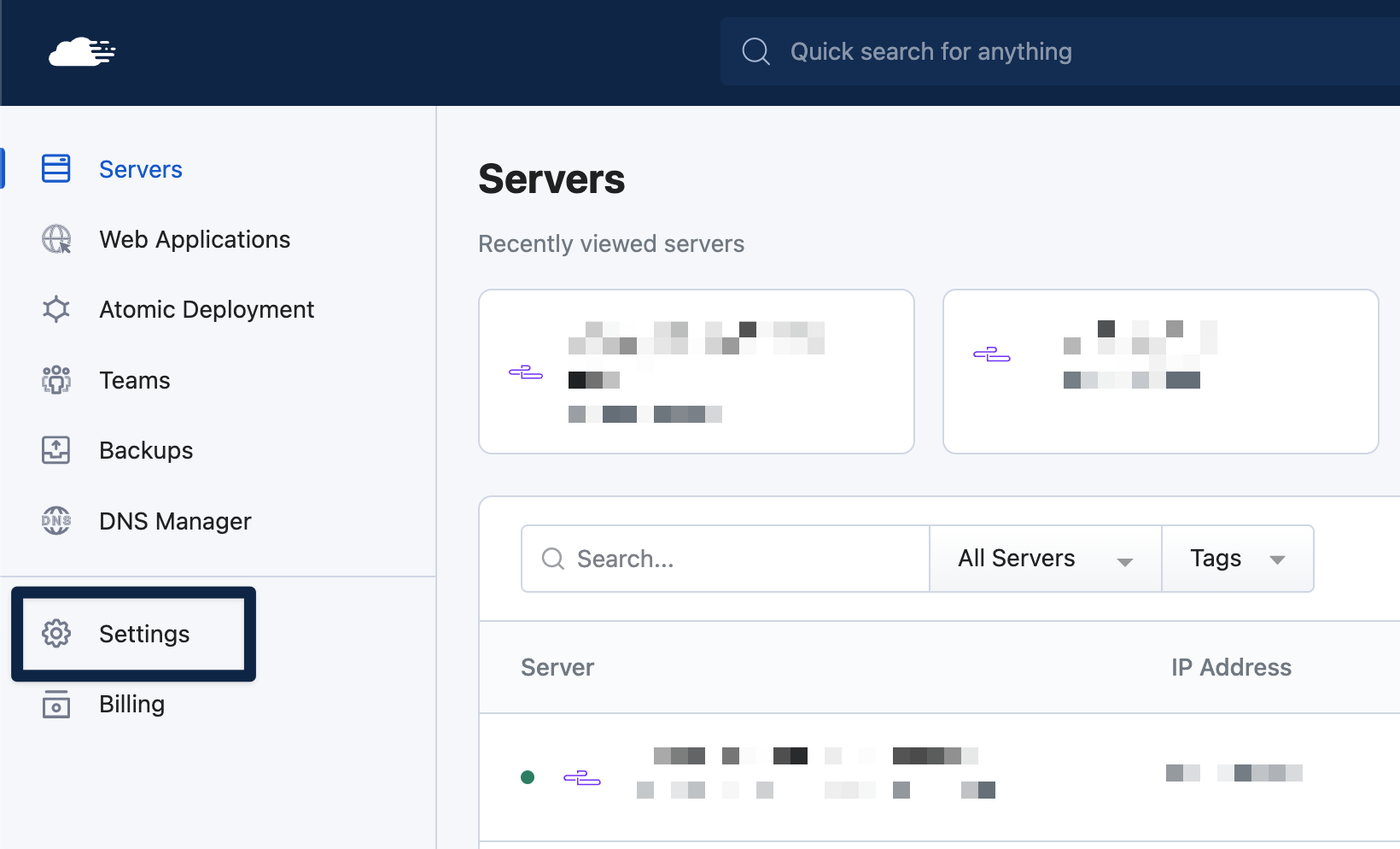
Task: Expand the Tags dropdown
Action: 1237,559
